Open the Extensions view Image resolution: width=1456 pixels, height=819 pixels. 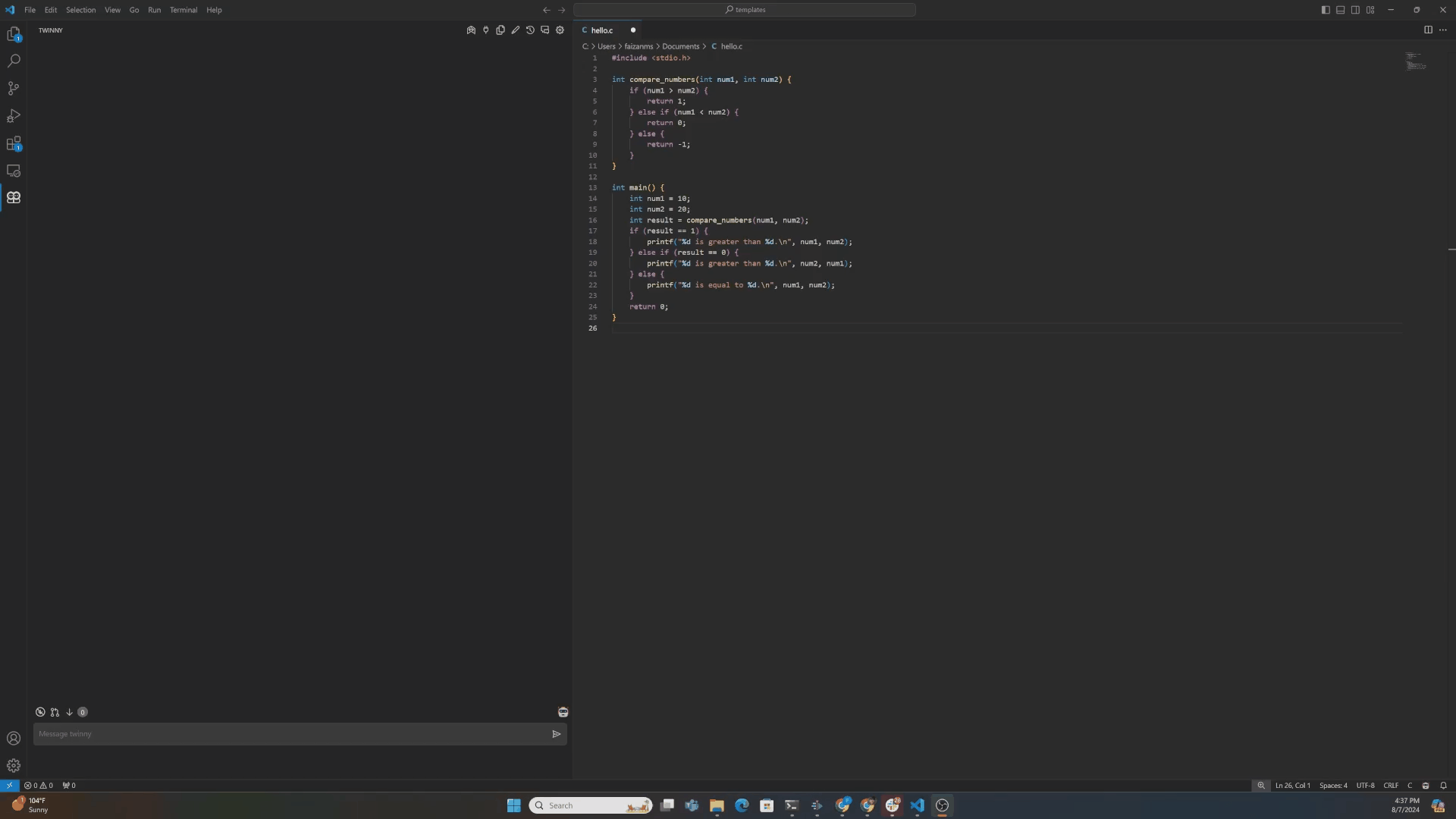tap(14, 143)
